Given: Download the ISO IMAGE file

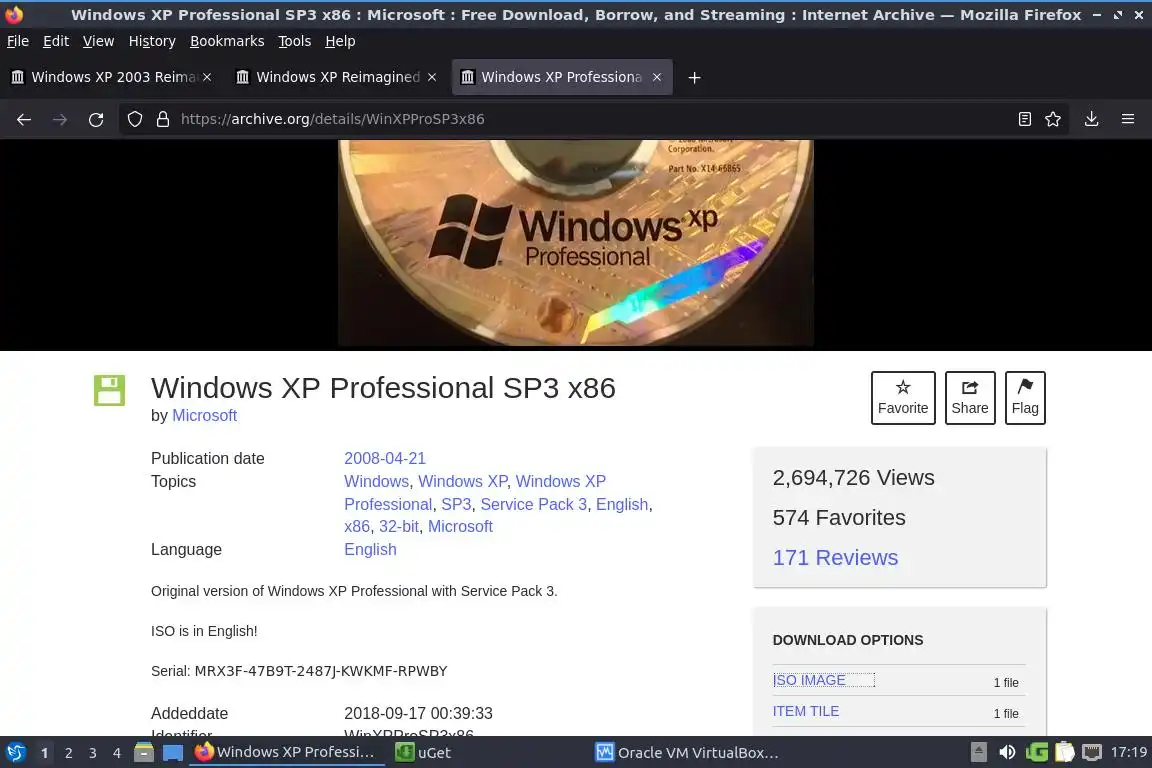Looking at the screenshot, I should click(x=809, y=680).
